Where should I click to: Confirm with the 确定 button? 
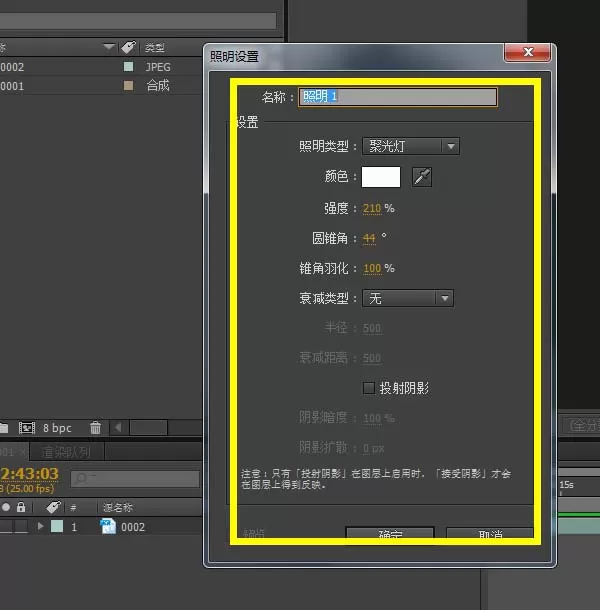tap(389, 533)
